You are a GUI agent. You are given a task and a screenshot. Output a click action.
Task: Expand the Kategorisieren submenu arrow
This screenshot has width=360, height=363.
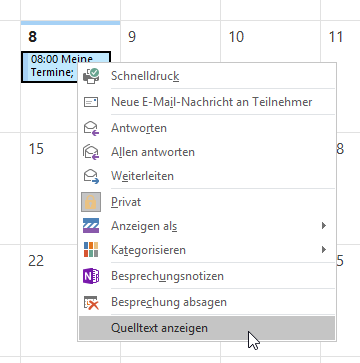pos(323,249)
